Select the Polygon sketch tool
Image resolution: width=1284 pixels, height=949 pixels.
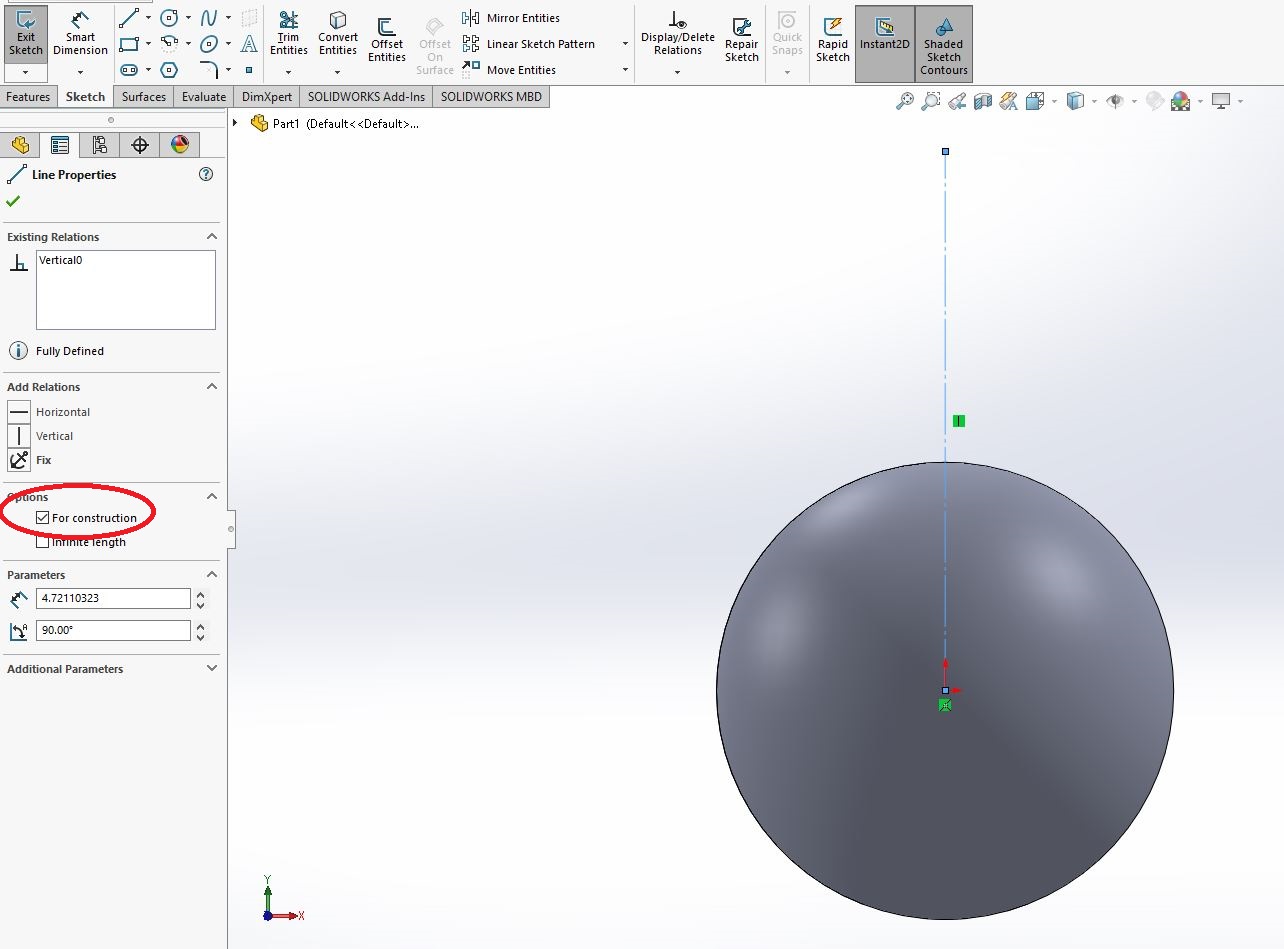pyautogui.click(x=168, y=69)
